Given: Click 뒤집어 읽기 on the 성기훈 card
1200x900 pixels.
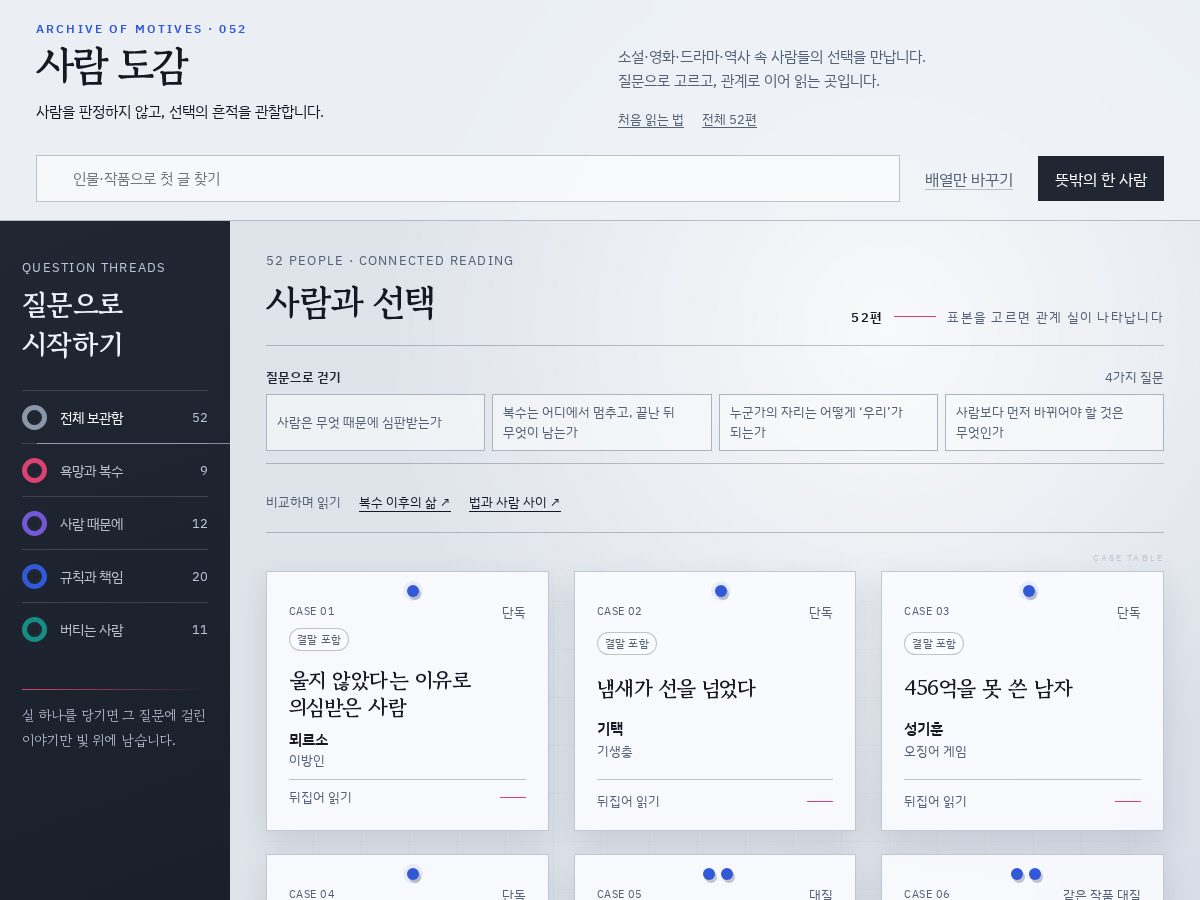Looking at the screenshot, I should point(935,802).
